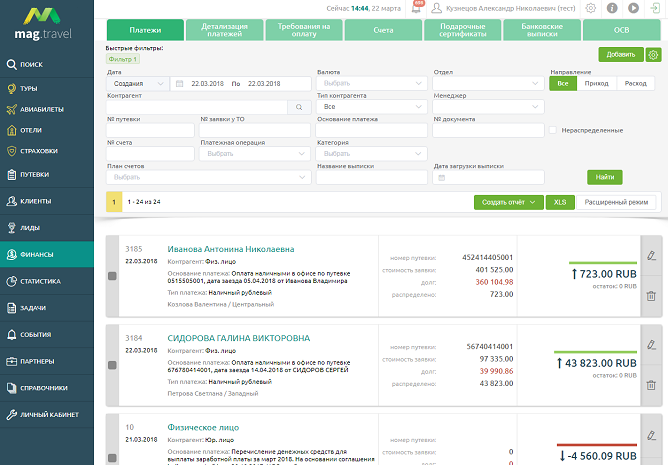Click the play video icon in the header

point(634,8)
